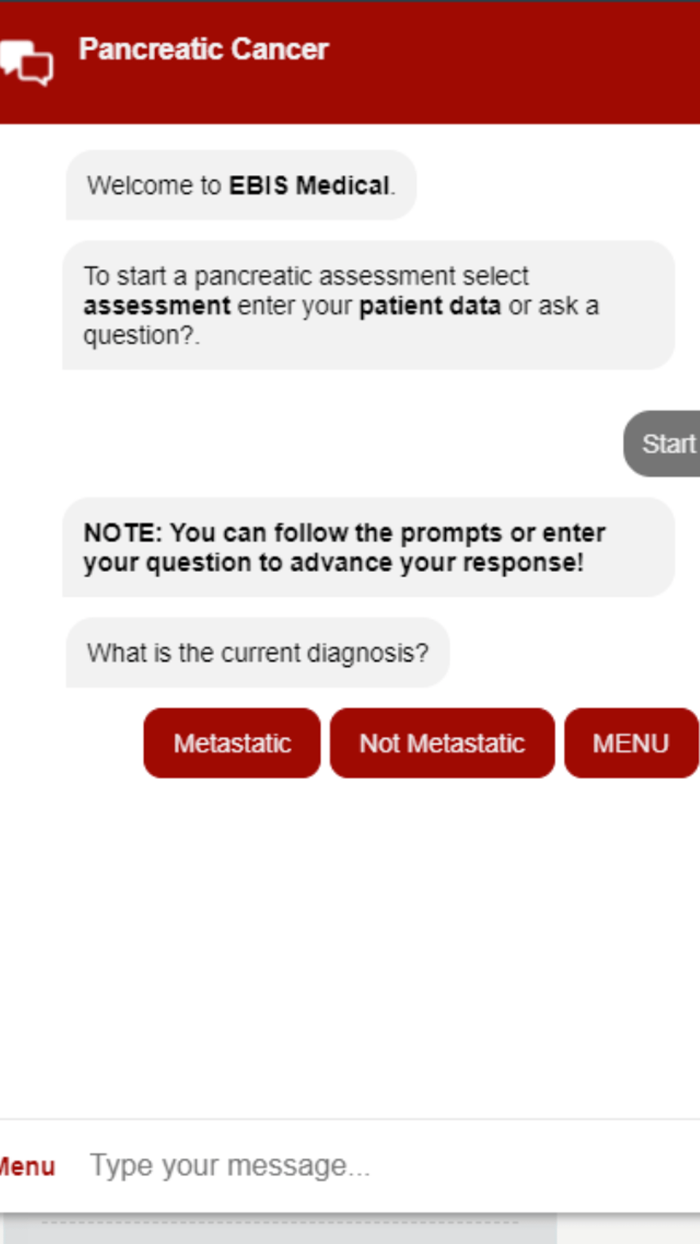Image resolution: width=700 pixels, height=1244 pixels.
Task: Choose Metastatic to answer the diagnosis question
Action: [x=231, y=743]
